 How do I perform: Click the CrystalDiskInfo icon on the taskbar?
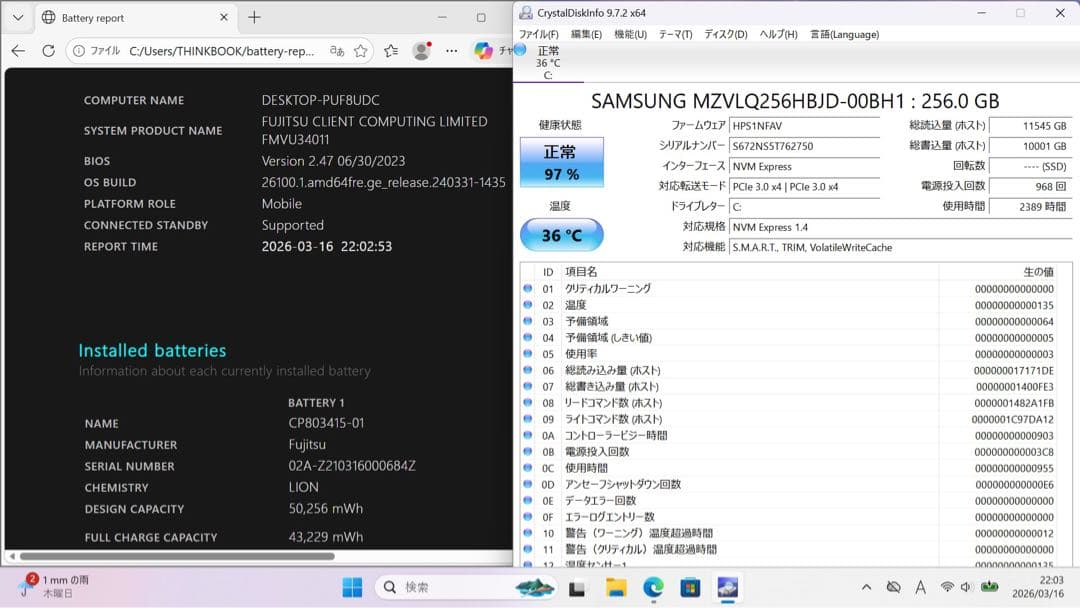coord(727,588)
